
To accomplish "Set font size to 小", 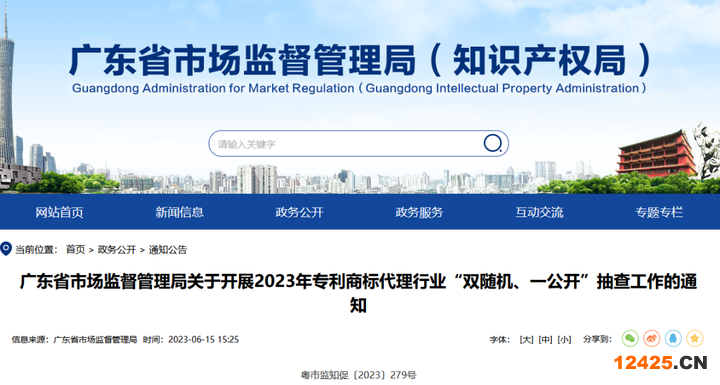I will pyautogui.click(x=564, y=340).
